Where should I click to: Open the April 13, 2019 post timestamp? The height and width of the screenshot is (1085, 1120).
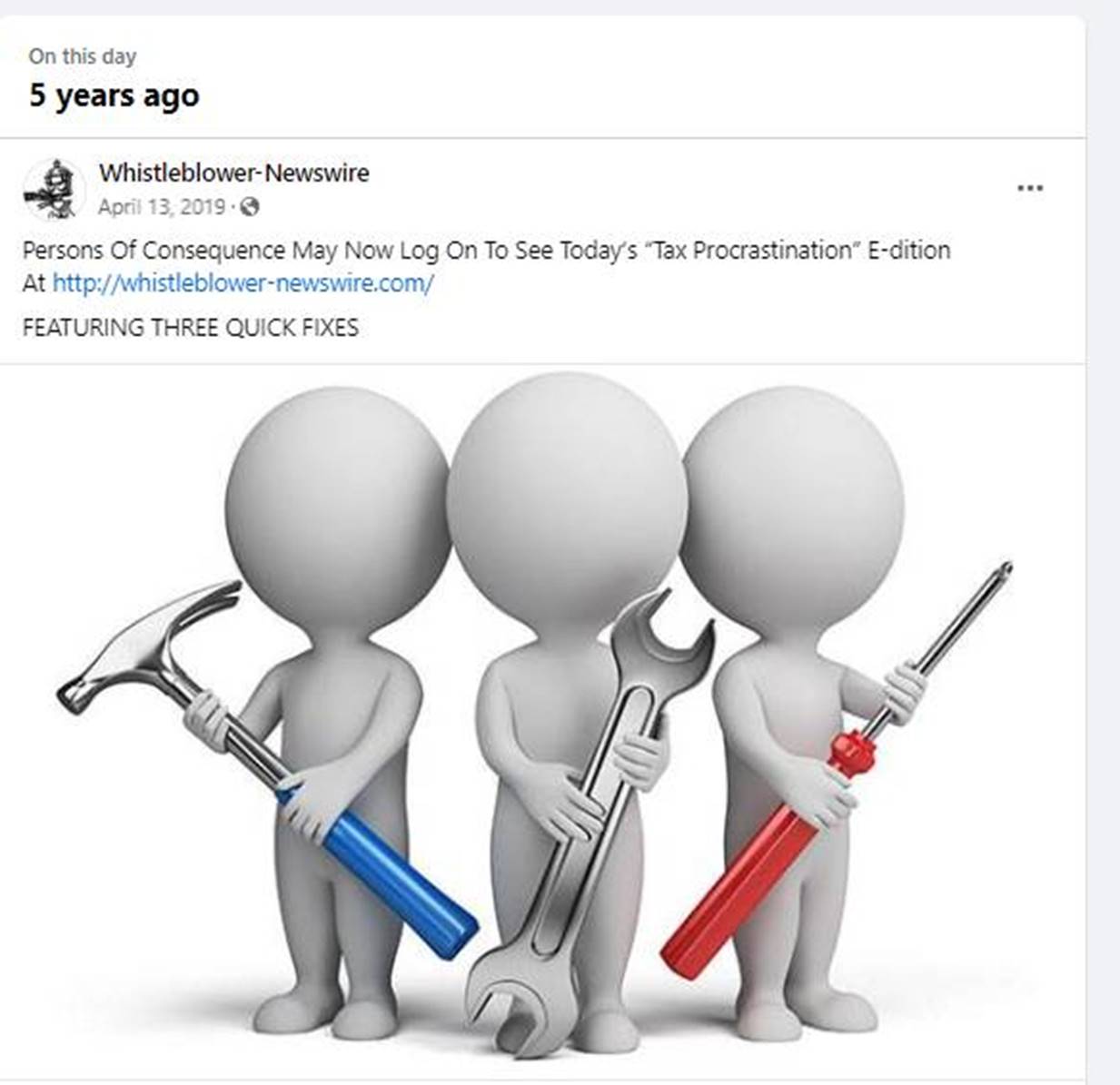pyautogui.click(x=162, y=207)
